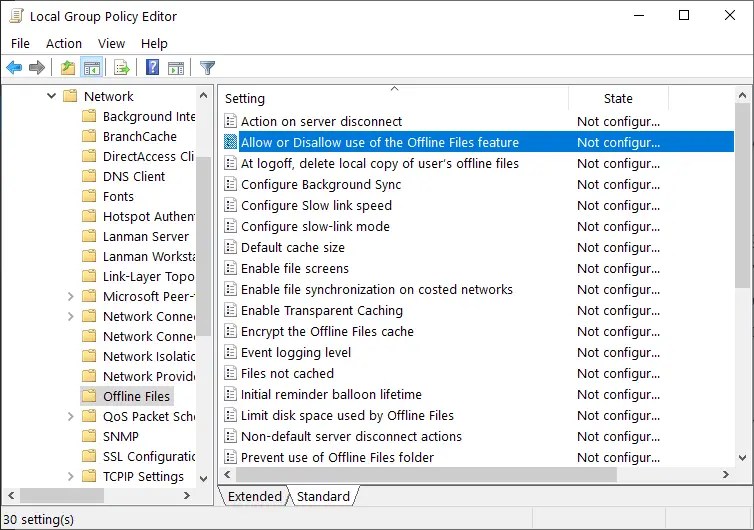The height and width of the screenshot is (530, 754).
Task: Open the Action menu
Action: pyautogui.click(x=63, y=44)
